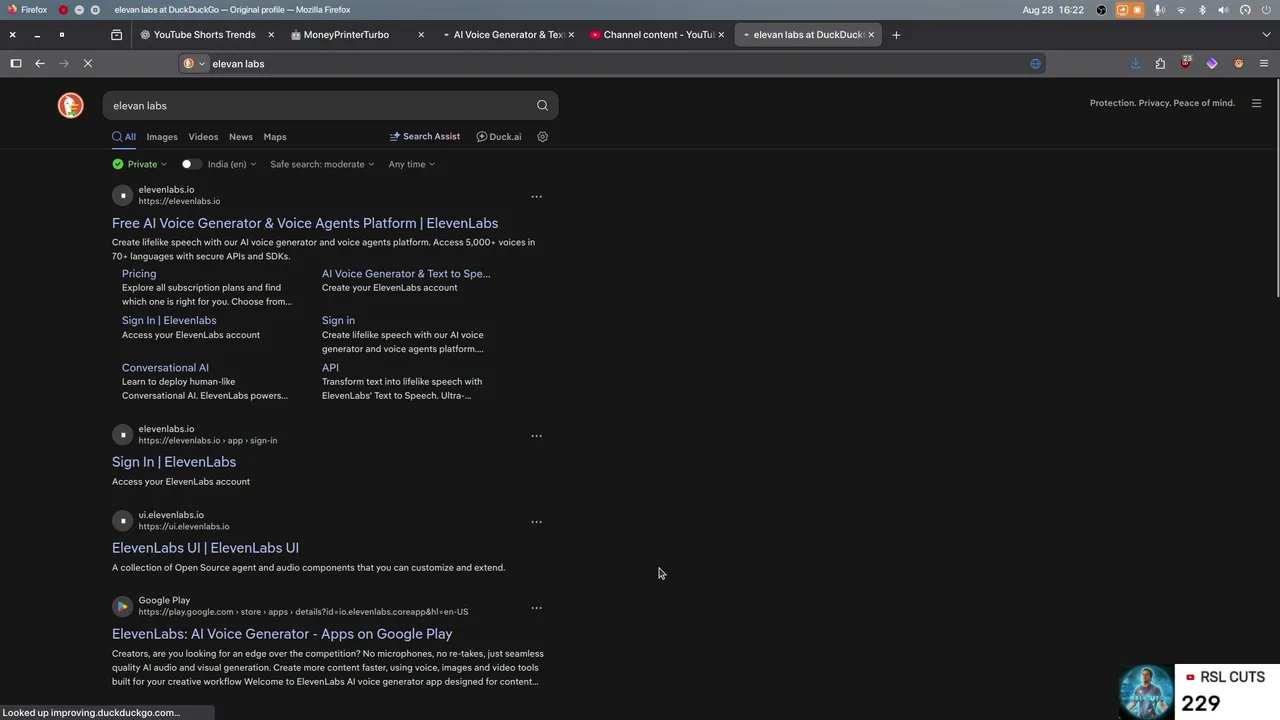Image resolution: width=1280 pixels, height=720 pixels.
Task: Open Firefox application menu
Action: click(x=1264, y=63)
